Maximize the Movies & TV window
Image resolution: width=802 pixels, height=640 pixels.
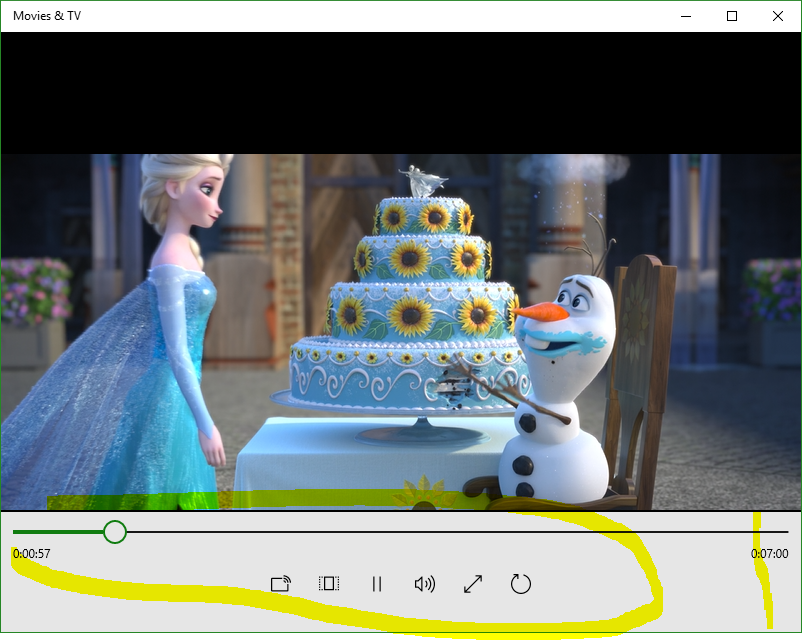point(732,16)
